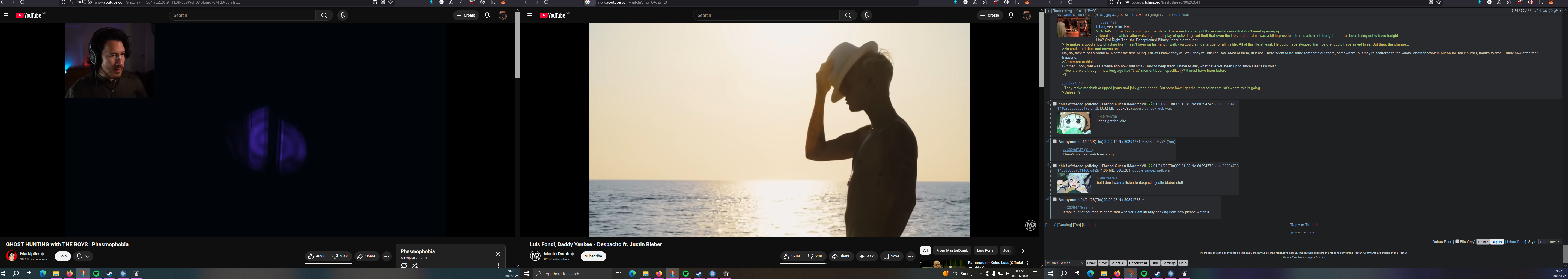Close the Phasmophobia playlist panel

pos(498,254)
